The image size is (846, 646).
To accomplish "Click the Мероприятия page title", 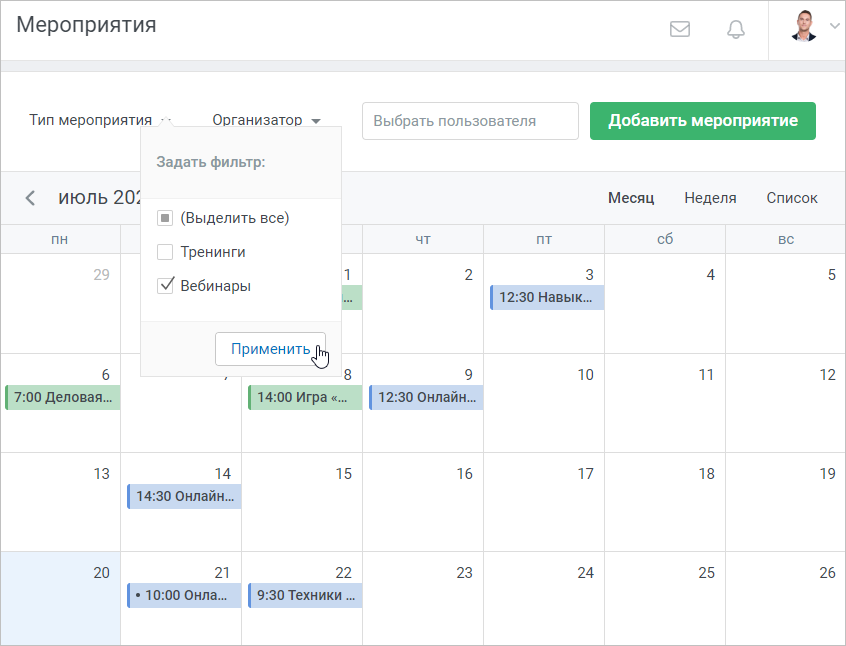I will (86, 25).
